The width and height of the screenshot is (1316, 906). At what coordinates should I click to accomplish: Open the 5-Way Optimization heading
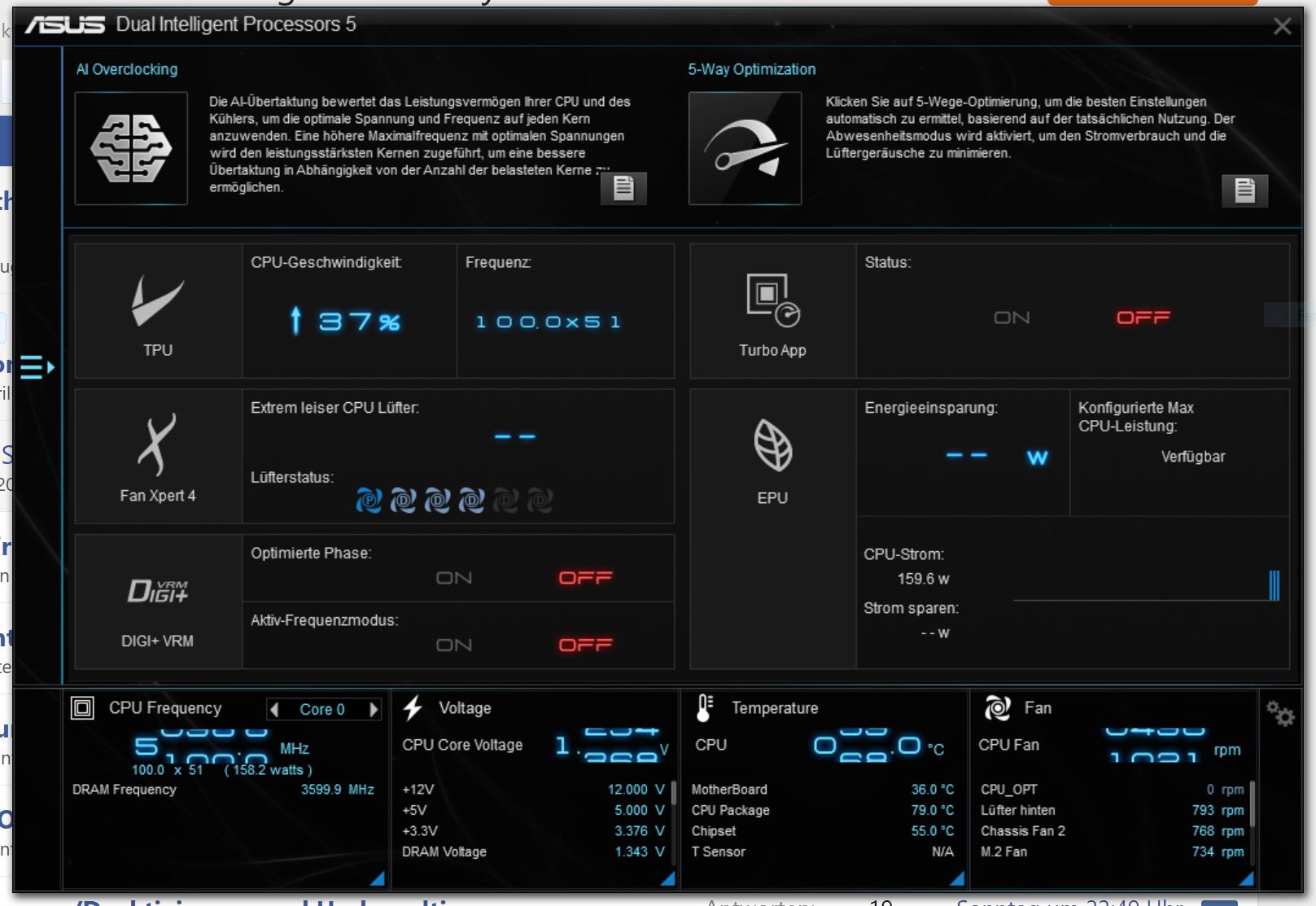click(752, 69)
